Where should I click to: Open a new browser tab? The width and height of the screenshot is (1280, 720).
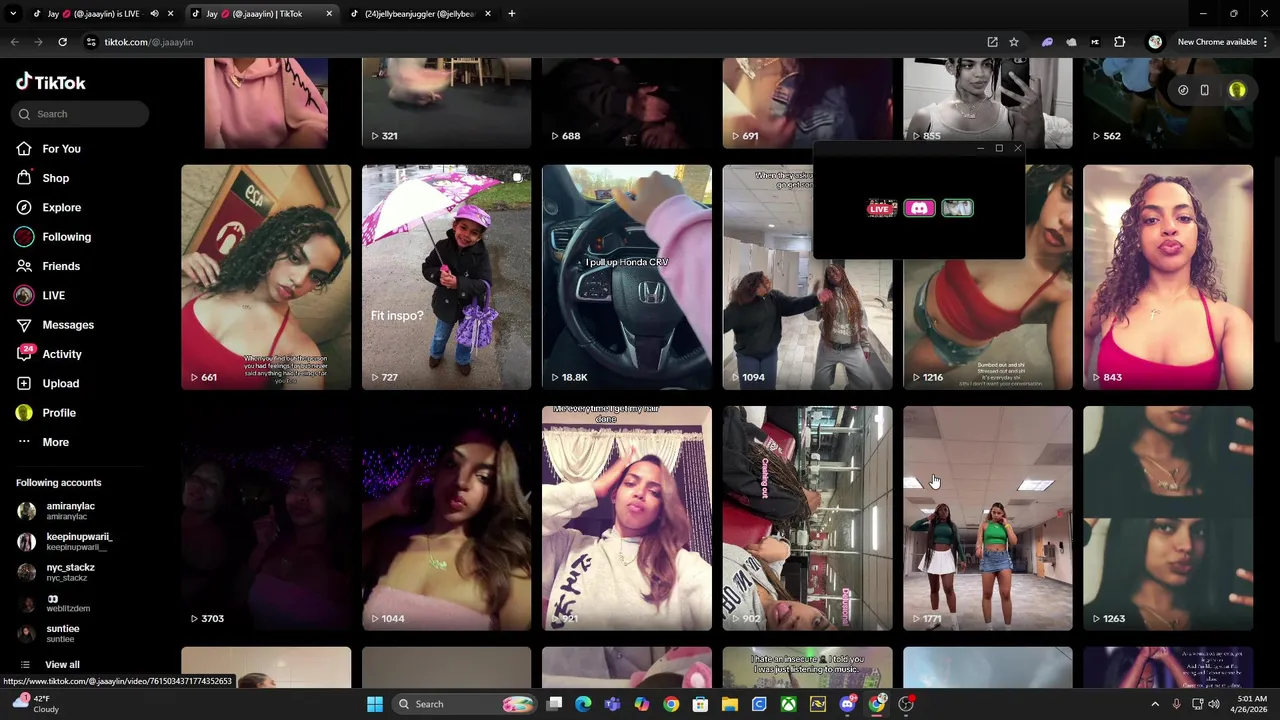511,14
